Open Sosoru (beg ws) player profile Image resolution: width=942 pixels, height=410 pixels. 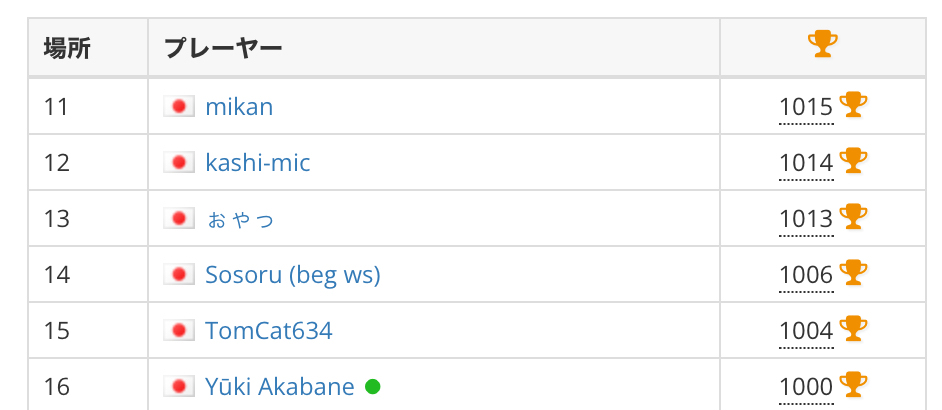[293, 275]
